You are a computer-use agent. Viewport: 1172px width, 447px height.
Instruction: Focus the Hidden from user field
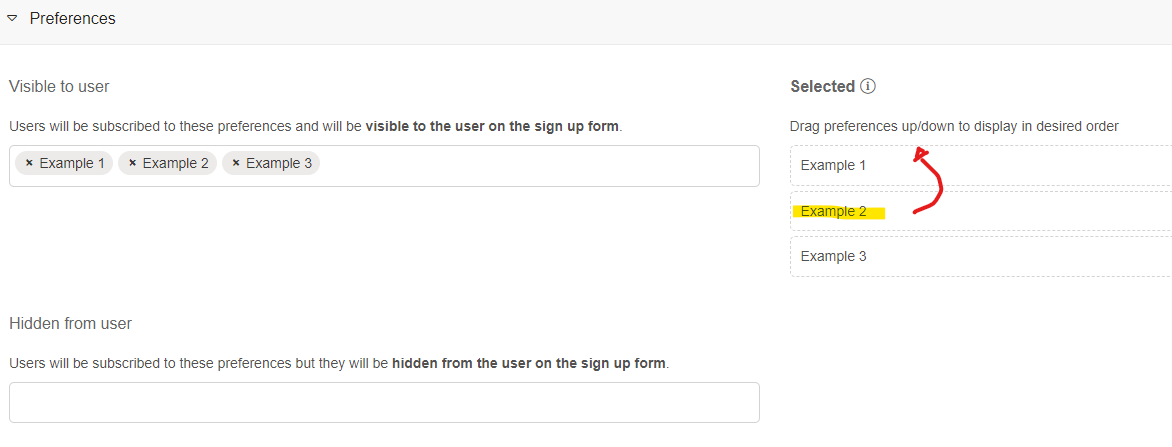384,402
